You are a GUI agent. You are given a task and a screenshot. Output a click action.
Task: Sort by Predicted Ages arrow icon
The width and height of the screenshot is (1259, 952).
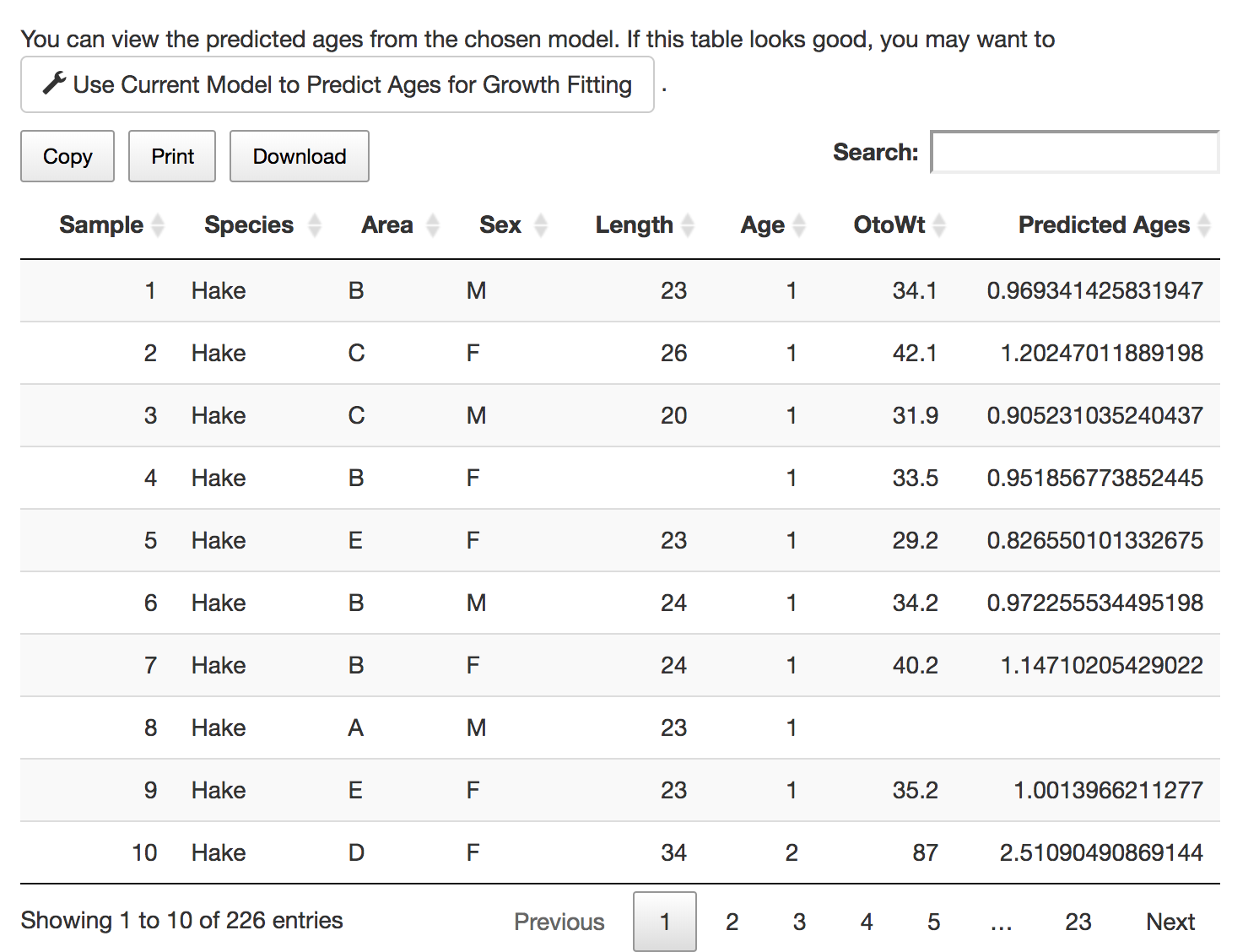(1204, 225)
